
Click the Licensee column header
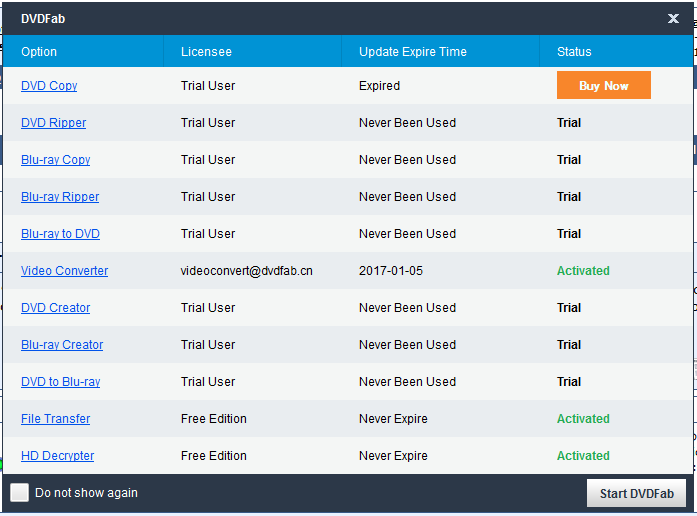pos(206,52)
